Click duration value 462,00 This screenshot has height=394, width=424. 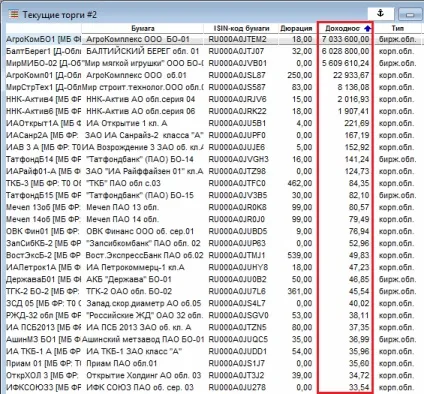pyautogui.click(x=300, y=183)
